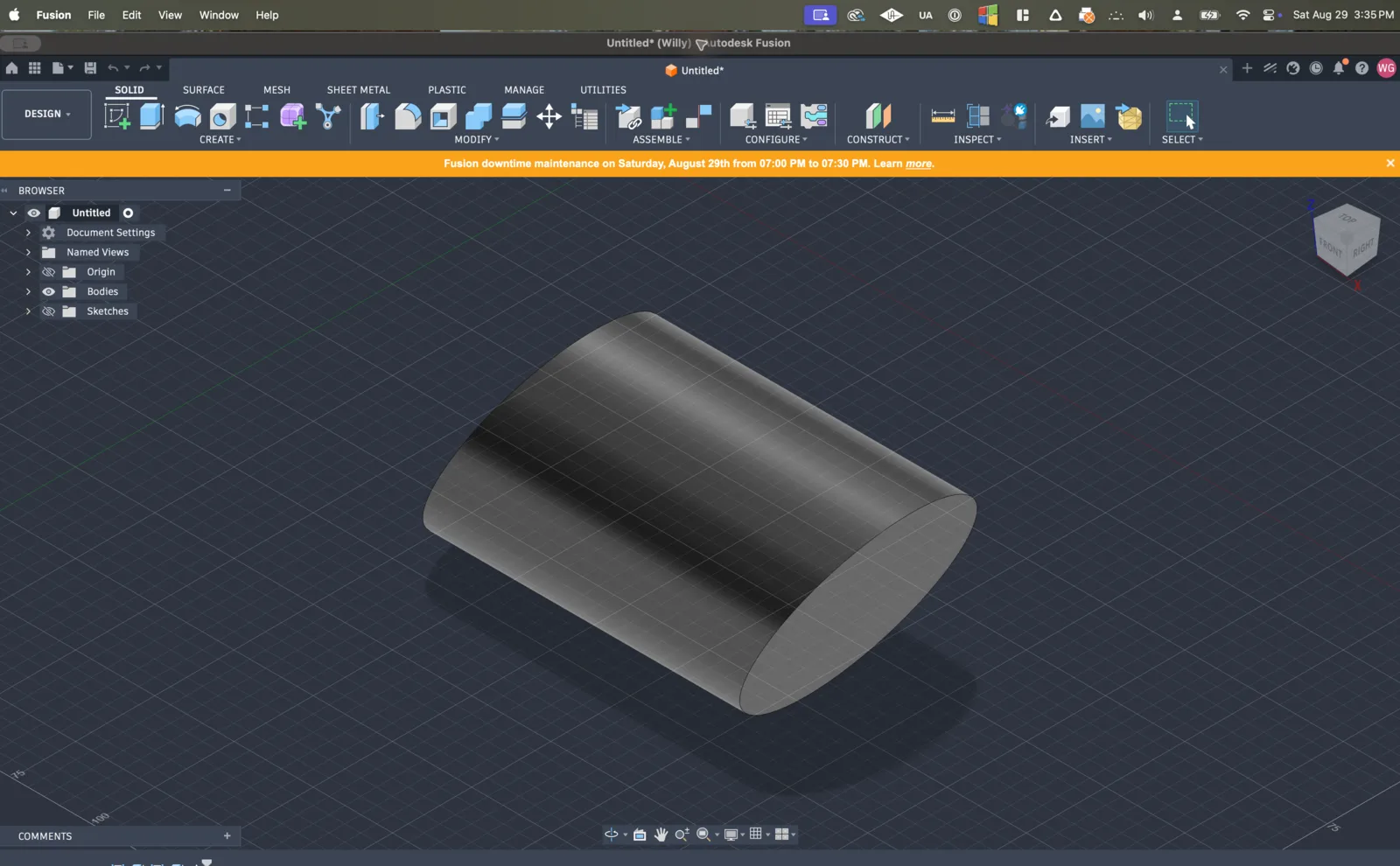Open the Insert Canvas image tool
1400x866 pixels.
pos(1093,115)
